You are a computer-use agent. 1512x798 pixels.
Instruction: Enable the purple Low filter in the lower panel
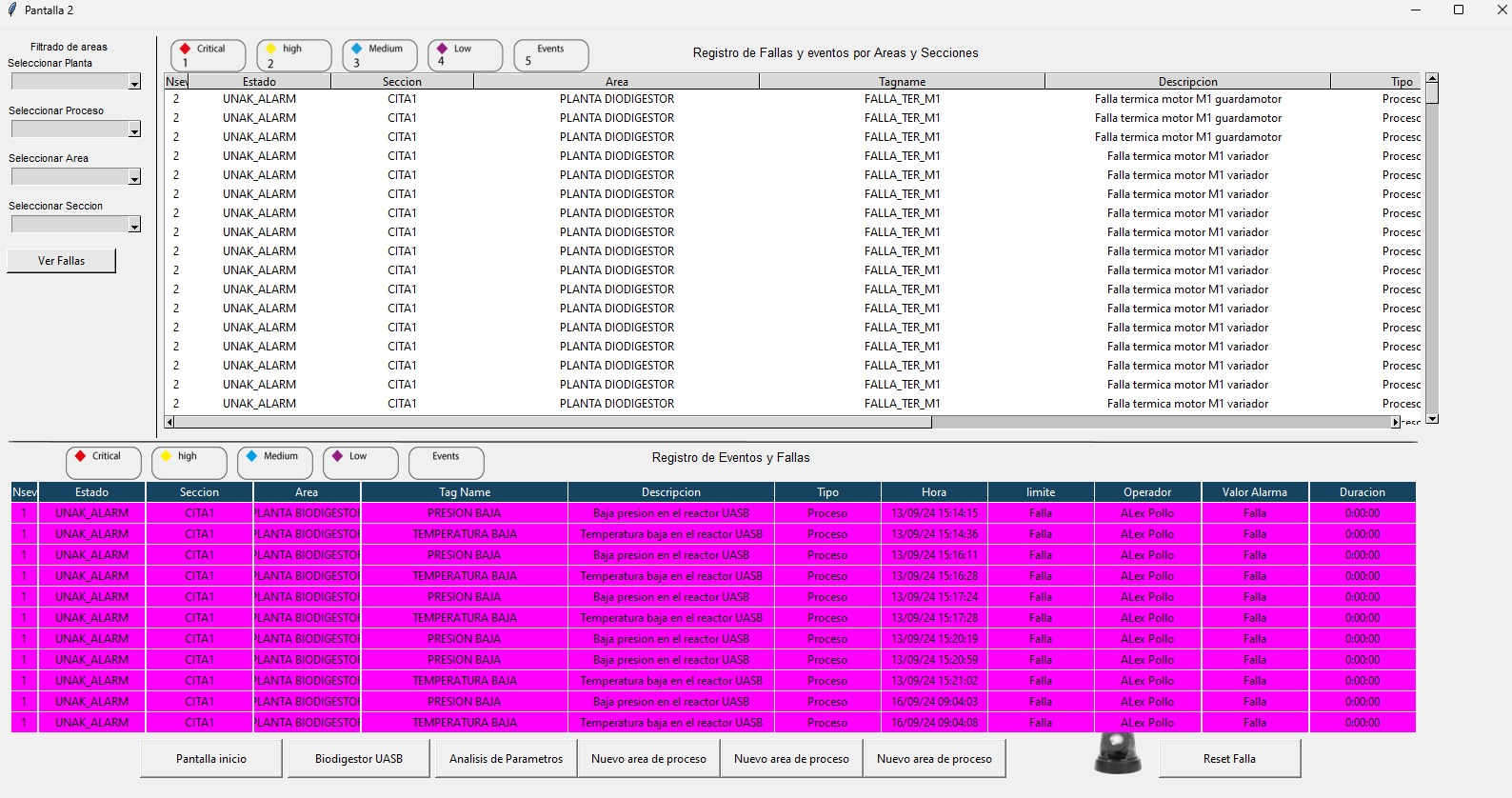pos(360,462)
